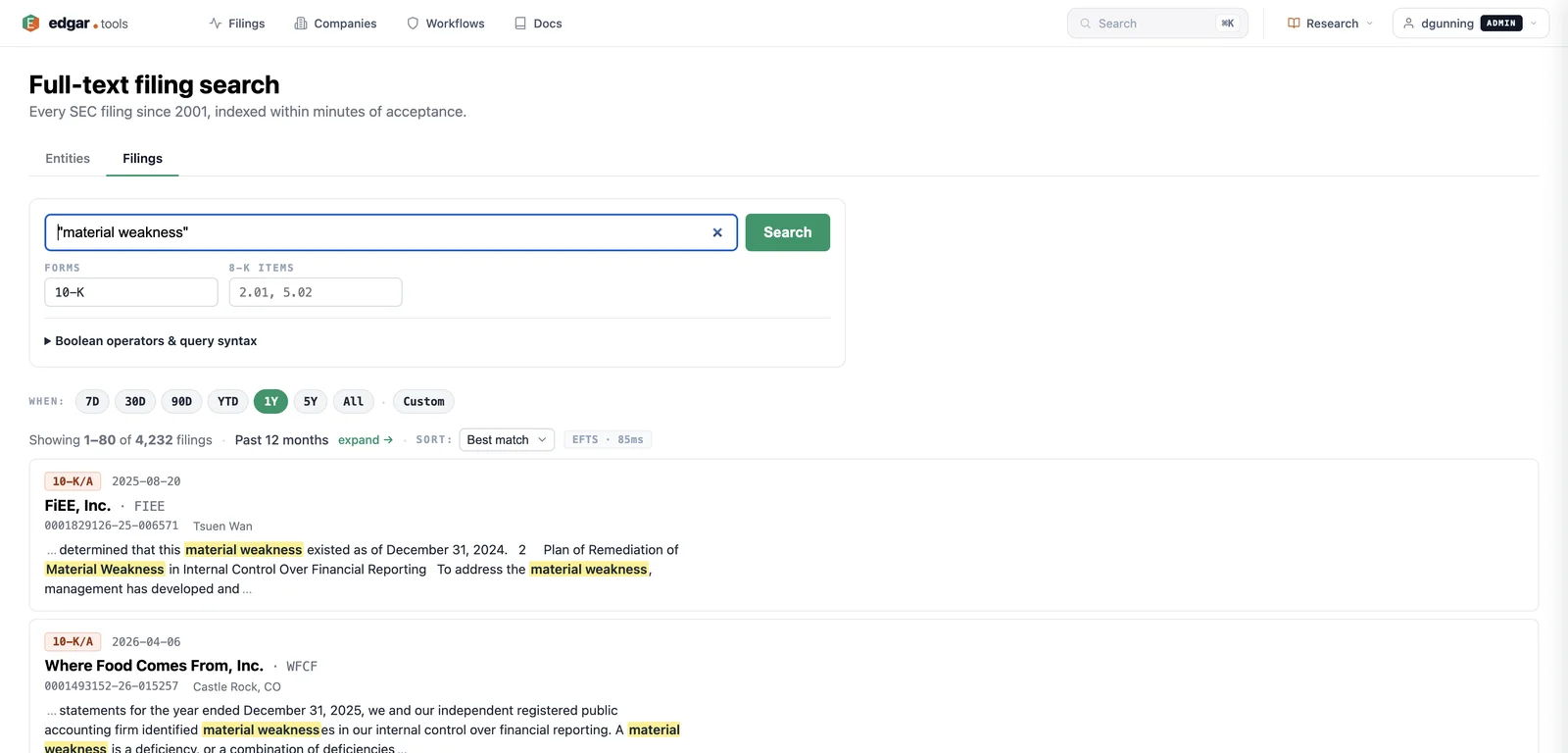
Task: Click the Docs book icon in navbar
Action: tap(520, 24)
